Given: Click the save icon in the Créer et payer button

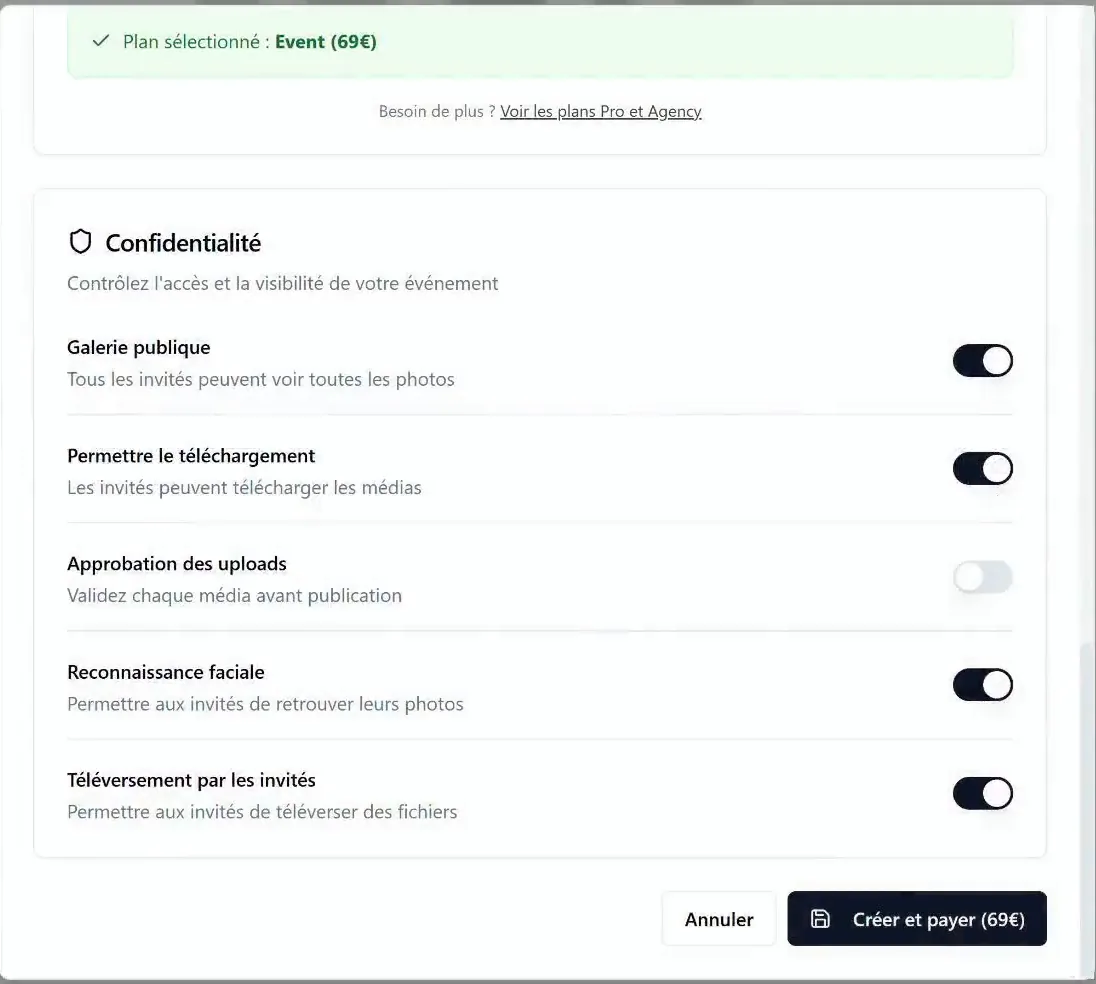Looking at the screenshot, I should click(x=820, y=919).
